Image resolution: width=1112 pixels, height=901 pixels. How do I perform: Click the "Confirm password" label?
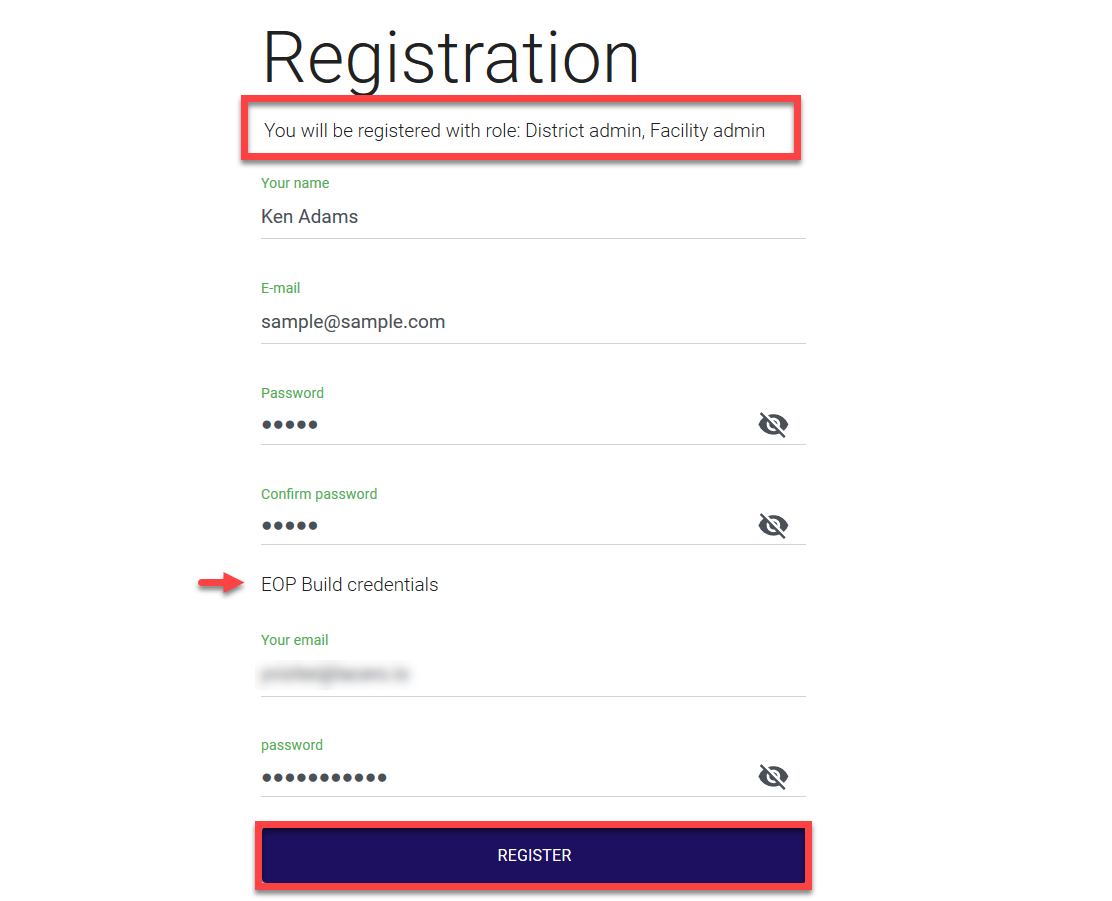point(319,494)
